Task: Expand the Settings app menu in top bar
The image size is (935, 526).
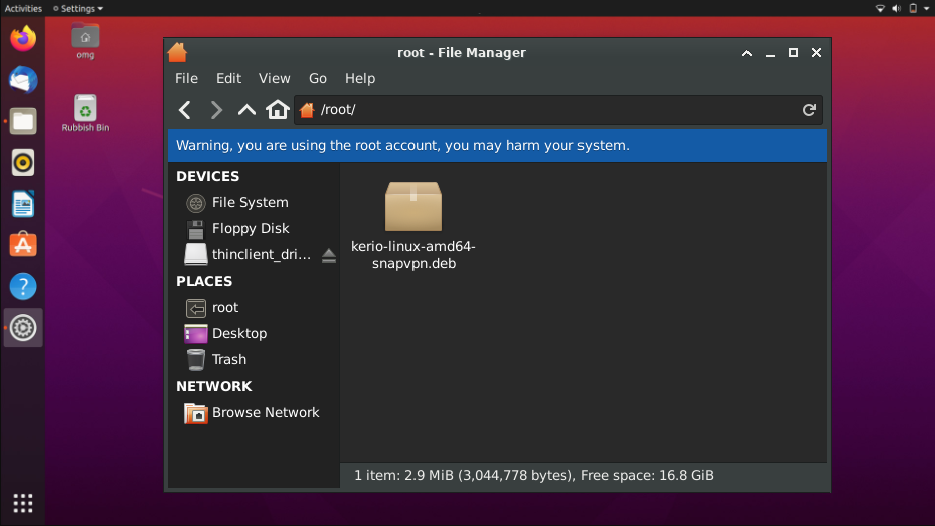Action: pyautogui.click(x=78, y=8)
